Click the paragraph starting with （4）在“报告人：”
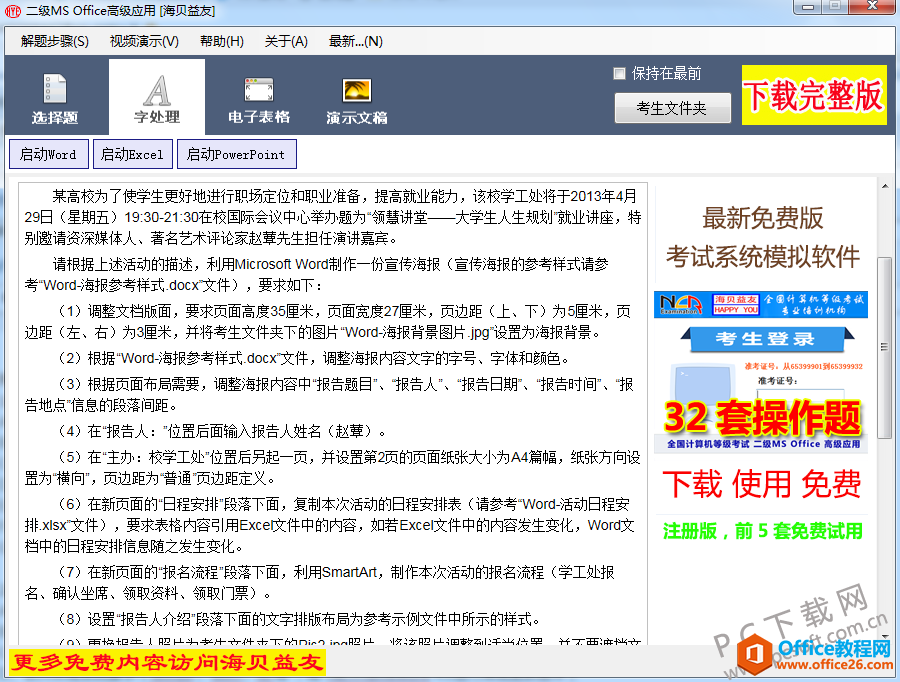 223,431
